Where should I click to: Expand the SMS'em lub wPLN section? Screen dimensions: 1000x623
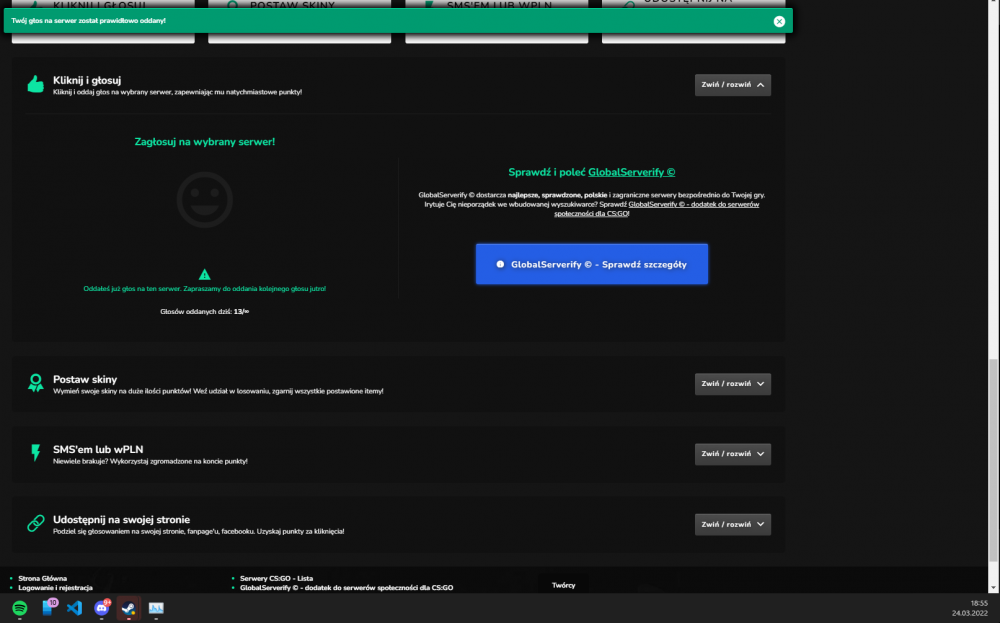pyautogui.click(x=732, y=454)
